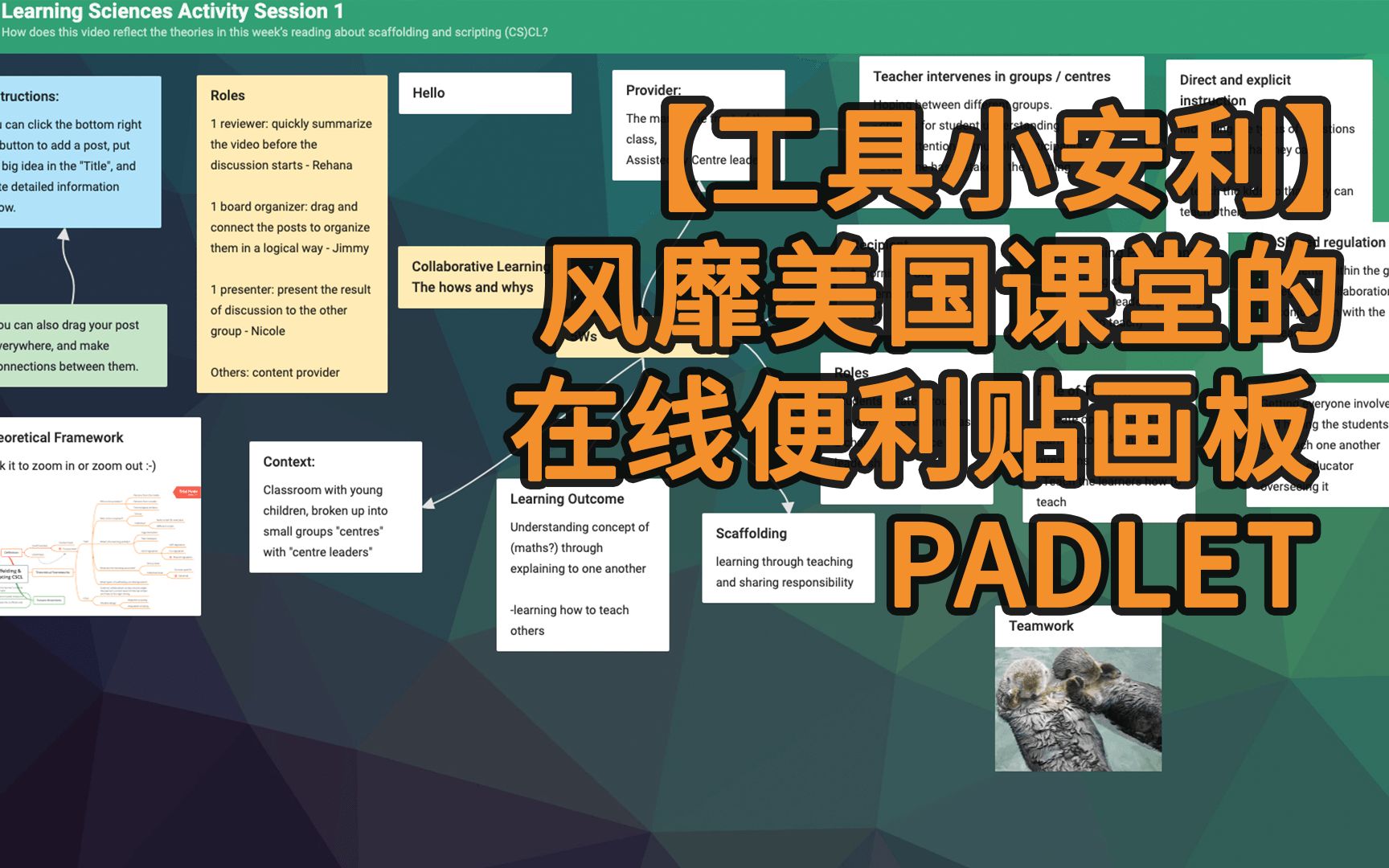
Task: Click the Context post title
Action: (x=289, y=461)
